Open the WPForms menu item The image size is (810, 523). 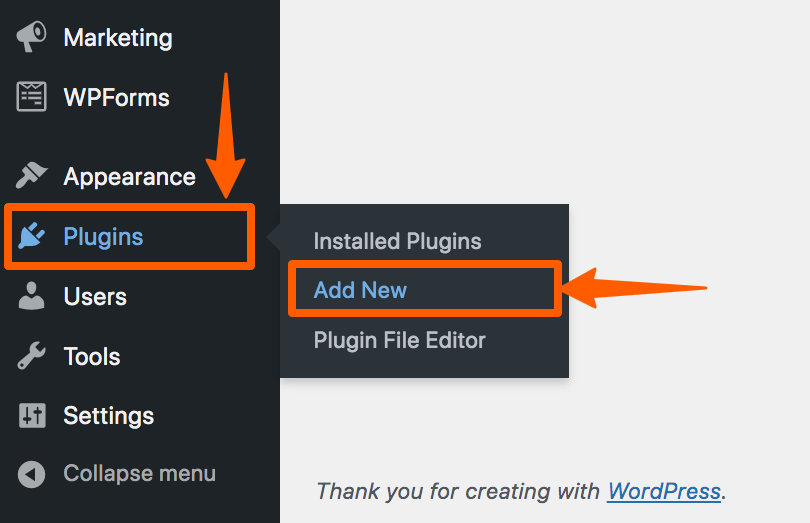coord(116,98)
